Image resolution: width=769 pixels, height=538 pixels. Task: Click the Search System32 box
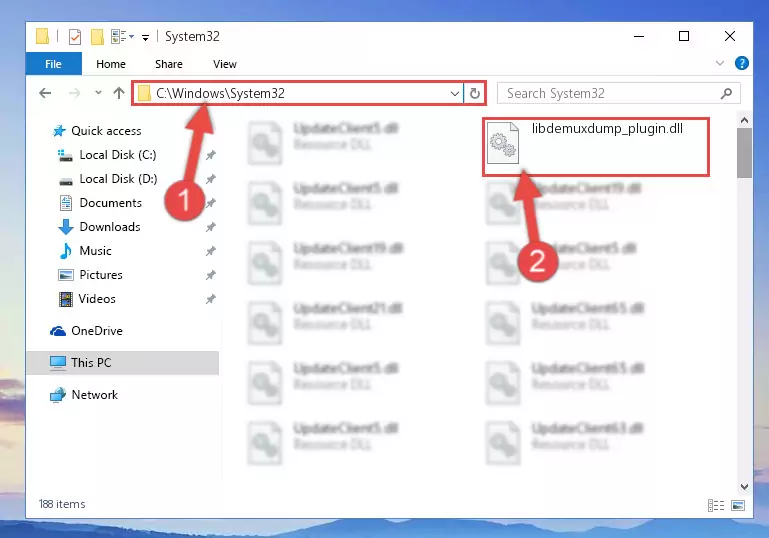[618, 93]
